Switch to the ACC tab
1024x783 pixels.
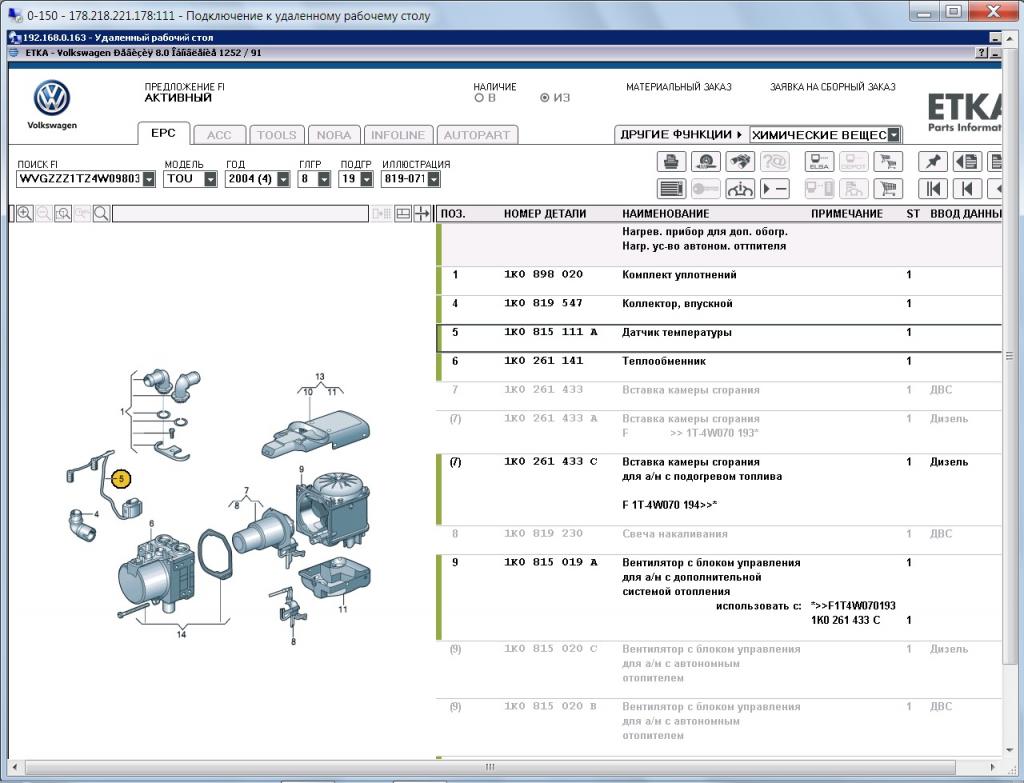(219, 135)
